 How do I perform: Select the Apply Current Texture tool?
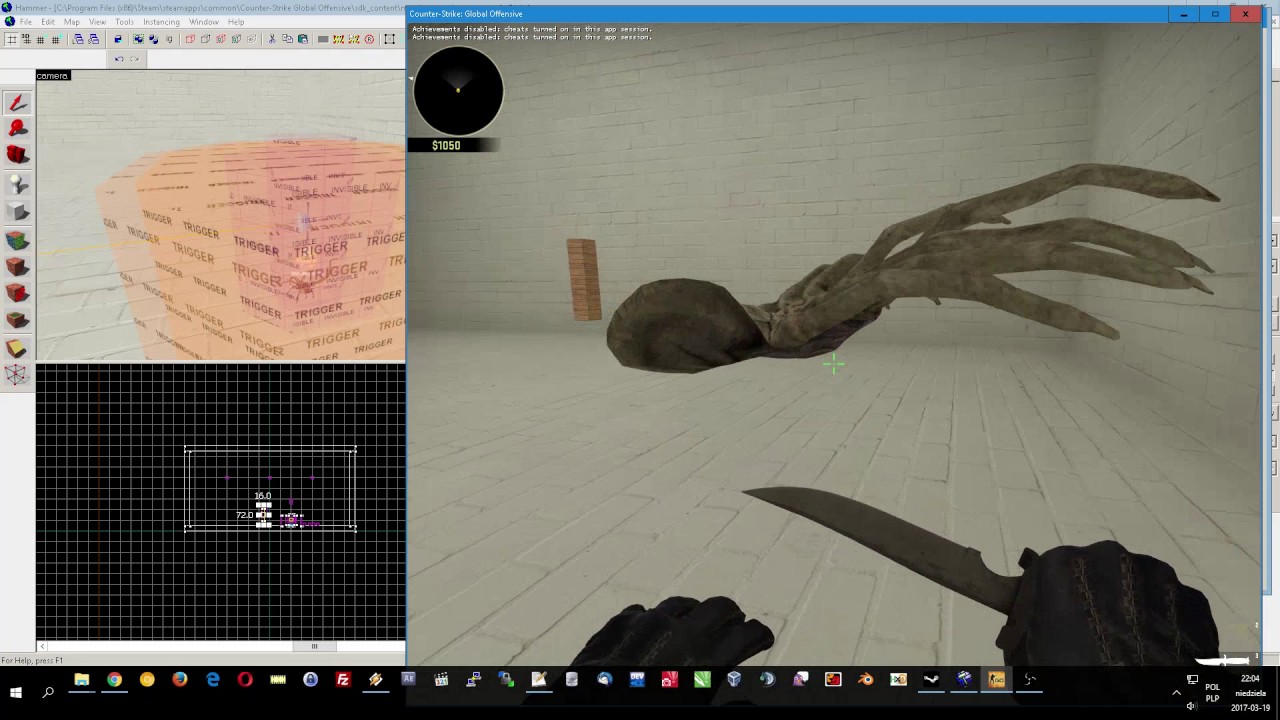pyautogui.click(x=17, y=267)
